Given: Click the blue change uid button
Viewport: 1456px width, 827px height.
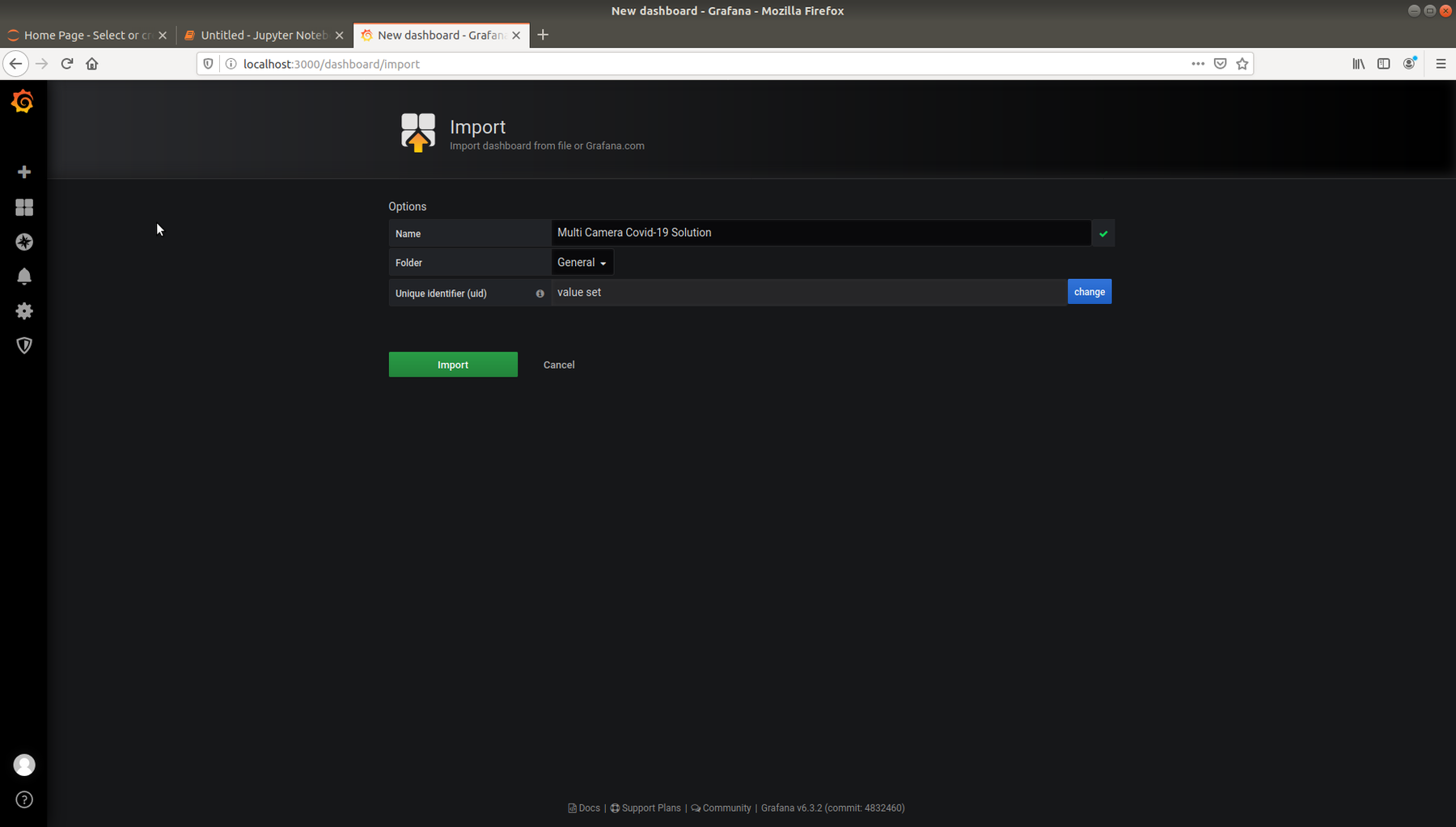Looking at the screenshot, I should tap(1090, 292).
